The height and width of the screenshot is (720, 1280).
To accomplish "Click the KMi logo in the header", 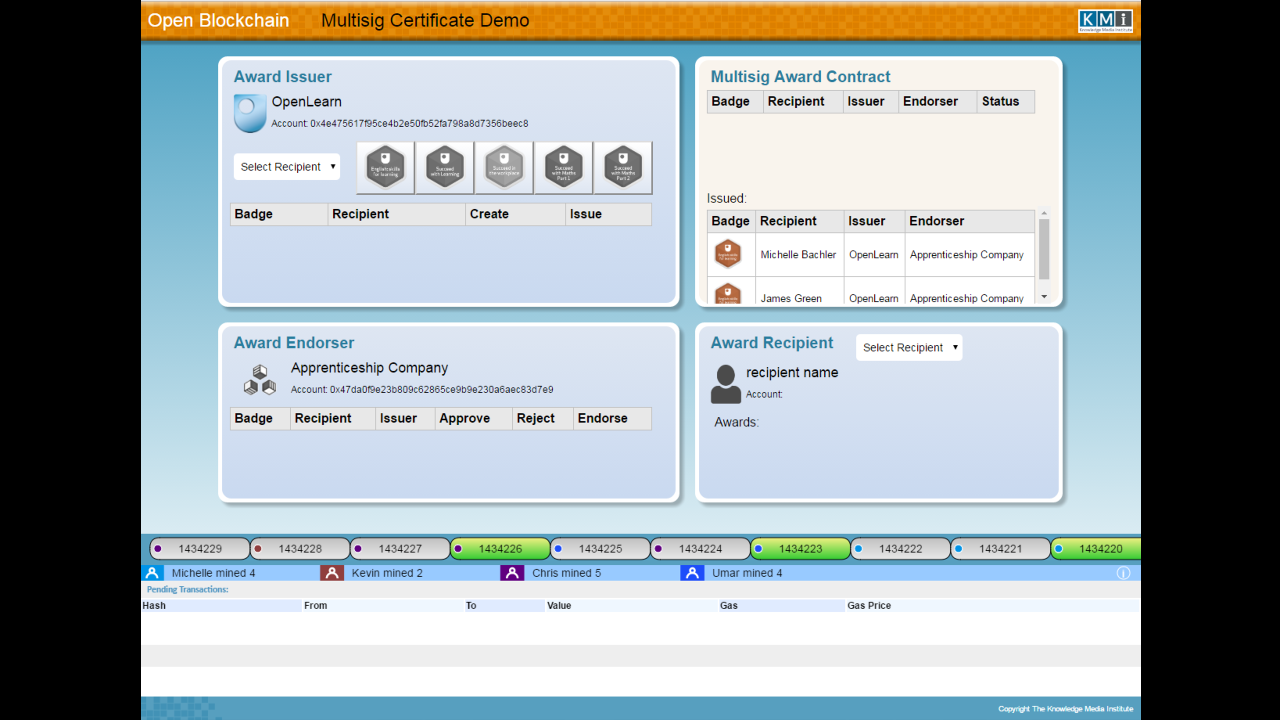I will [x=1105, y=21].
